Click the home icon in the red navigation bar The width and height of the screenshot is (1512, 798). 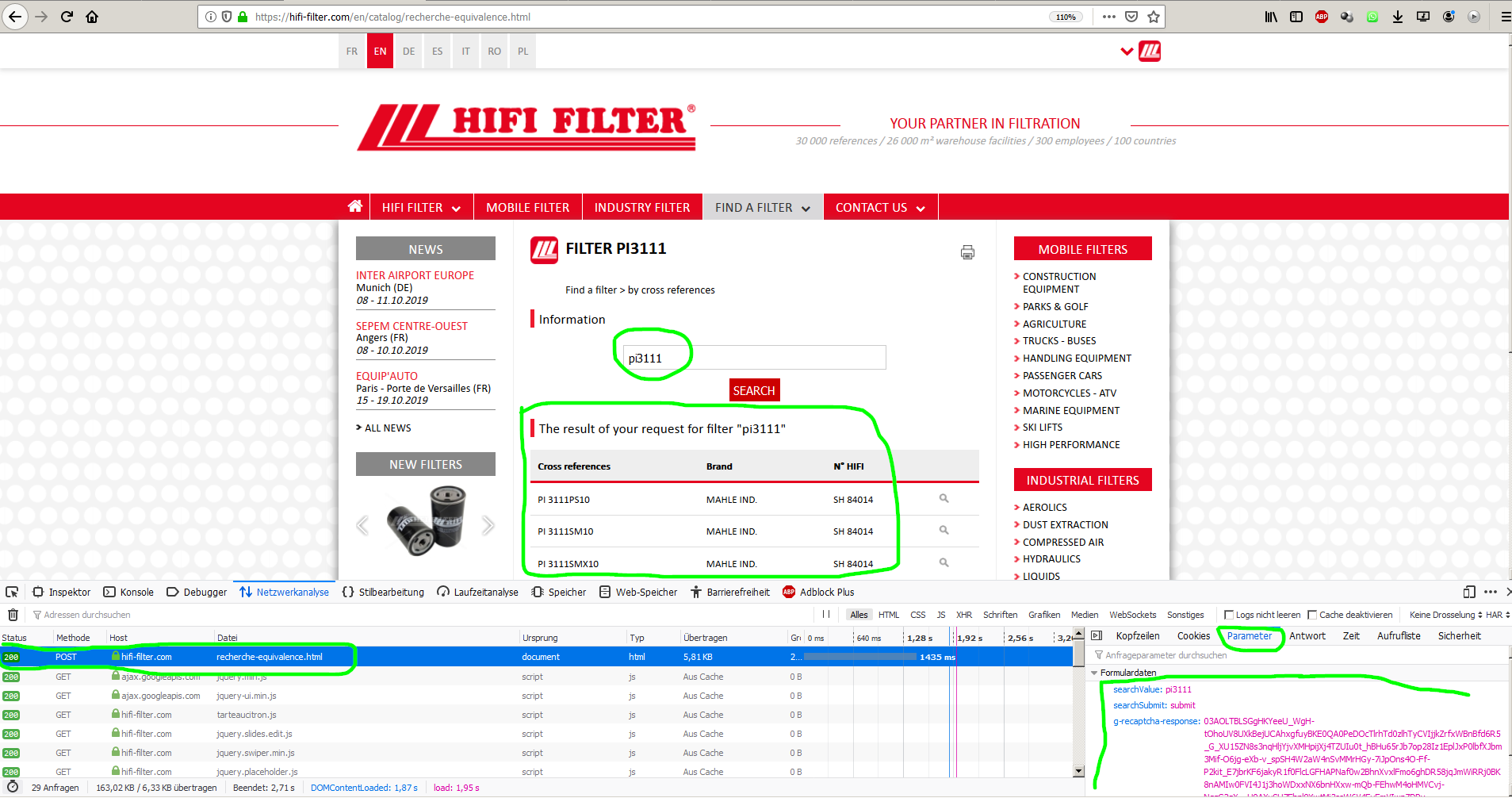point(355,206)
